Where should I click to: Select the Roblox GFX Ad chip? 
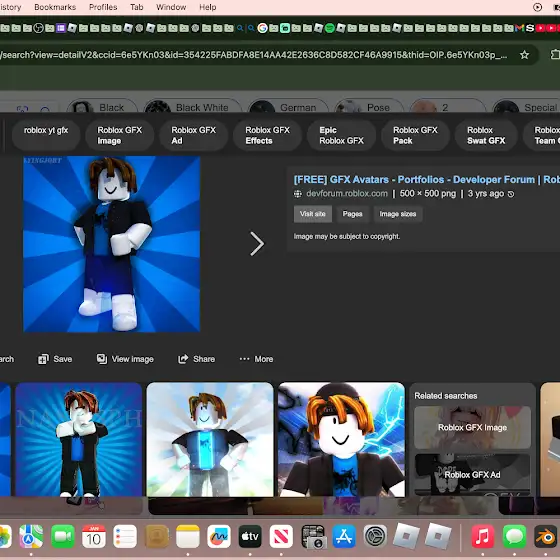click(194, 135)
